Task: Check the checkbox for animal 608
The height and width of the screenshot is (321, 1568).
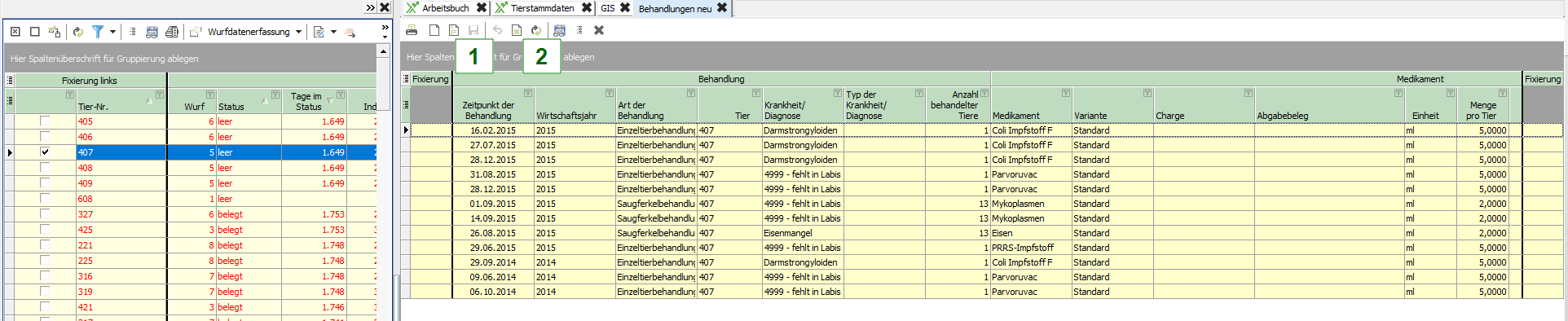Action: 45,198
